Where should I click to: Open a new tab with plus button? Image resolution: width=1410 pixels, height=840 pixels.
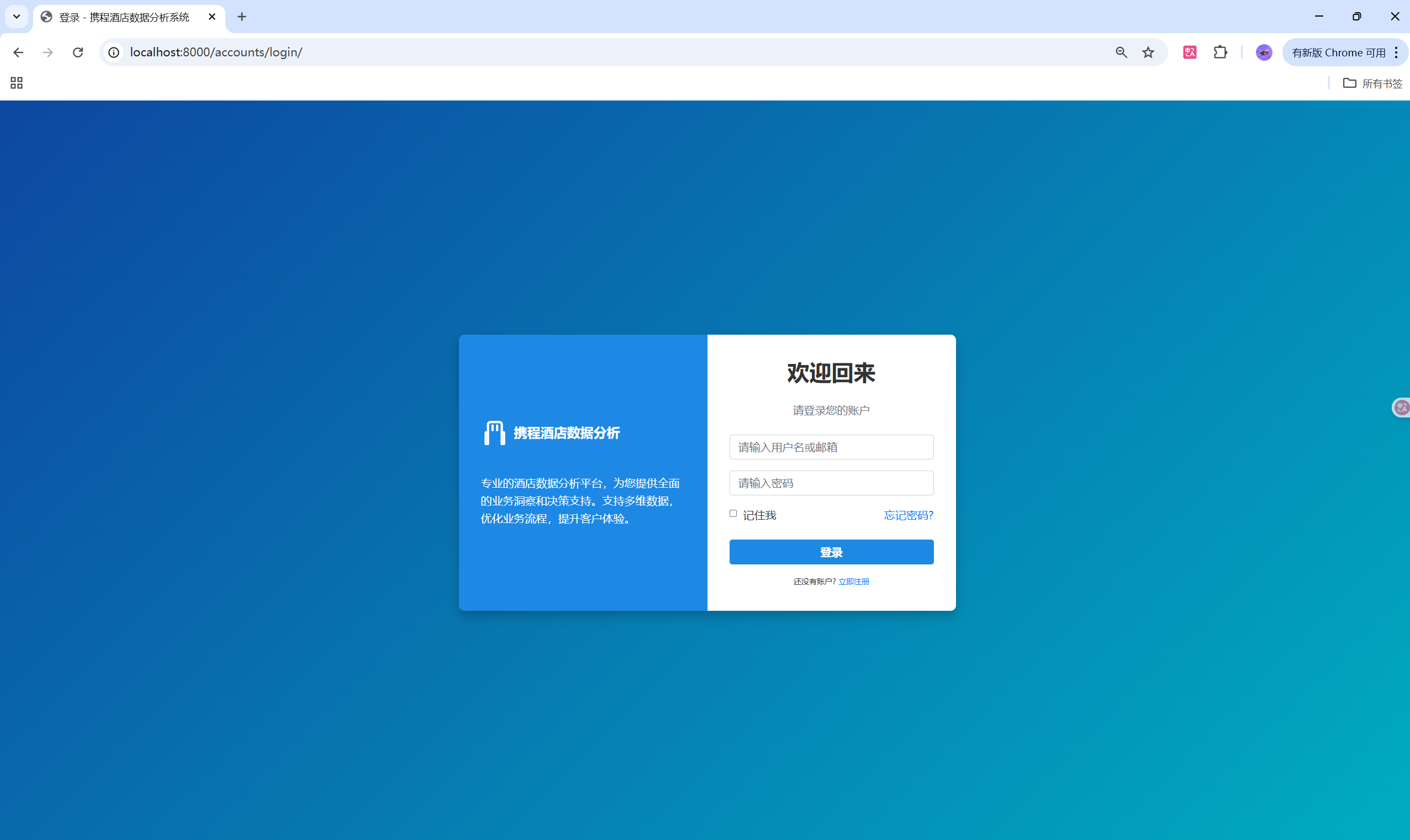[242, 17]
